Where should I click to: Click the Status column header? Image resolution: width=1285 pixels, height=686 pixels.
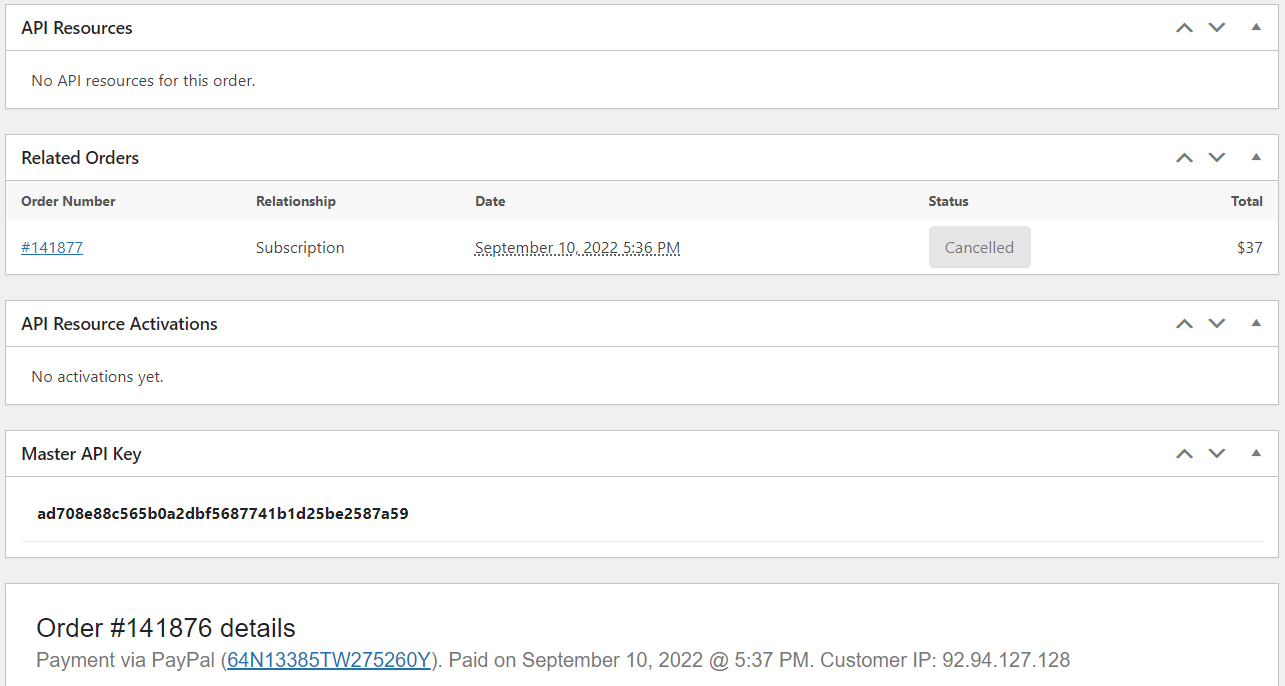948,201
